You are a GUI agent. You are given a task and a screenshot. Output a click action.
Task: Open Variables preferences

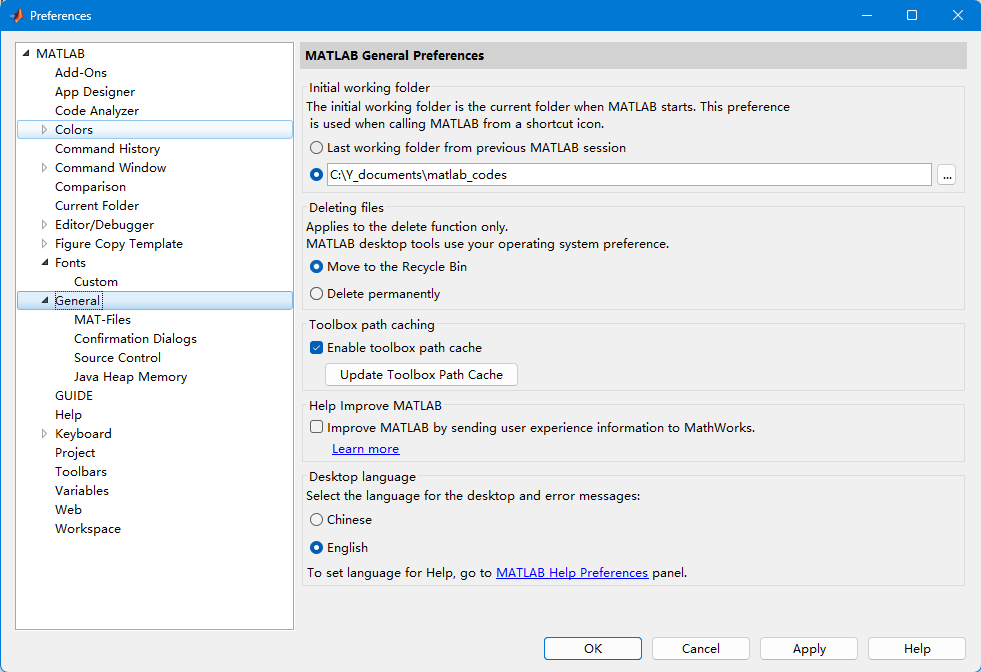tap(81, 491)
